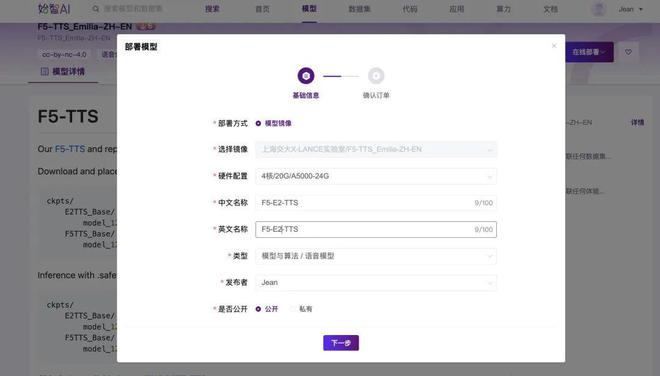Viewport: 660px width, 376px height.
Task: Open the 首页 home navigation item
Action: pyautogui.click(x=263, y=9)
